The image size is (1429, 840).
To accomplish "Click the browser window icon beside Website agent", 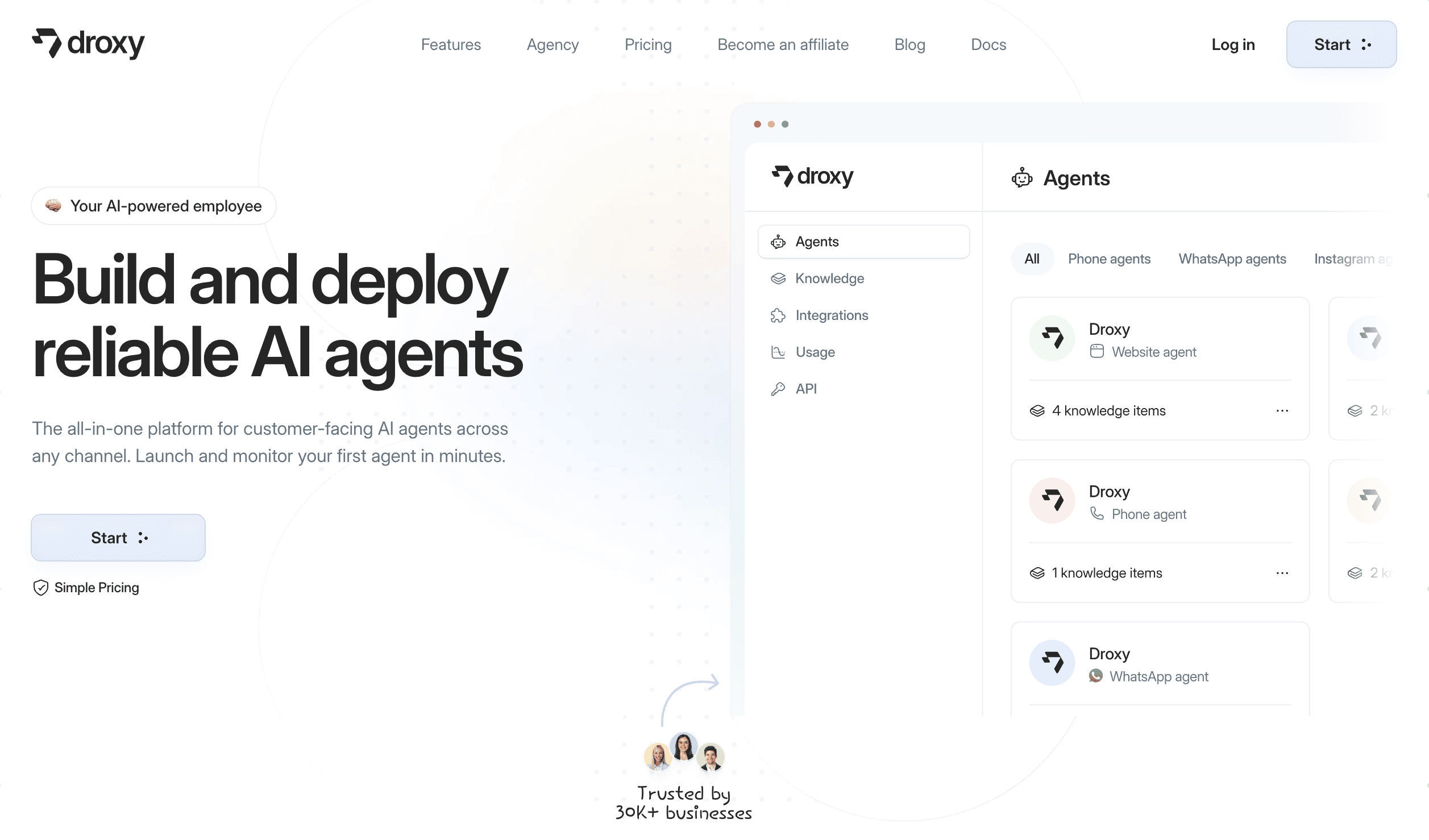I will pyautogui.click(x=1097, y=352).
